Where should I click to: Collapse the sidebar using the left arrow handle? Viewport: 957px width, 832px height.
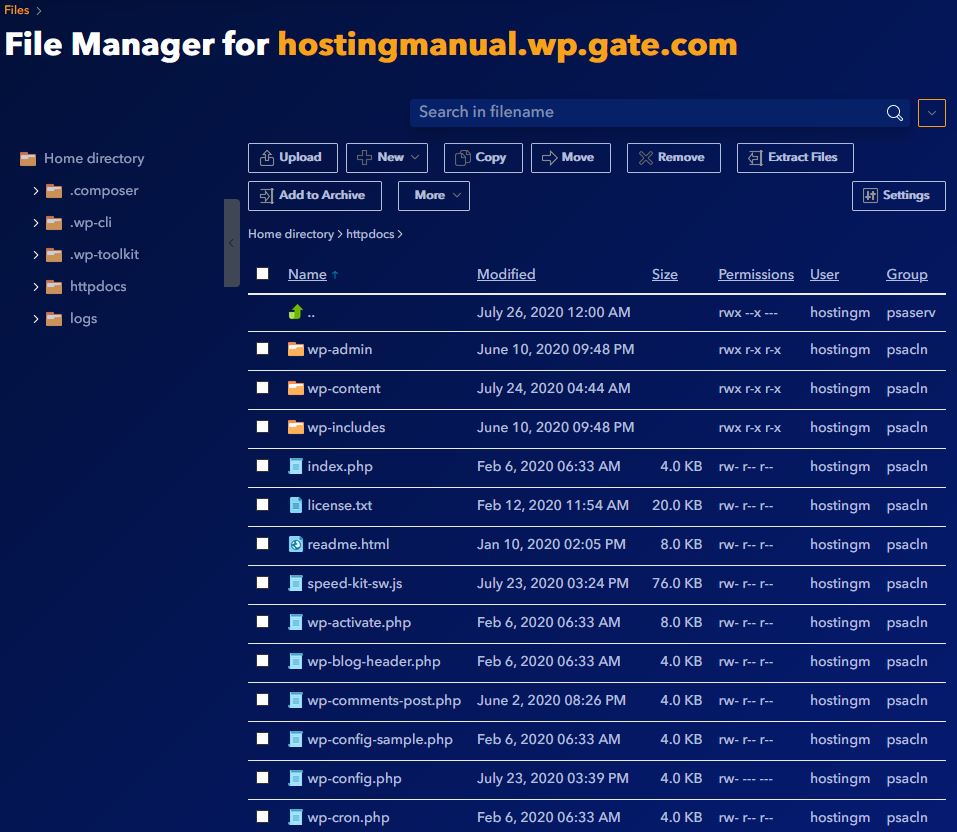[x=232, y=242]
